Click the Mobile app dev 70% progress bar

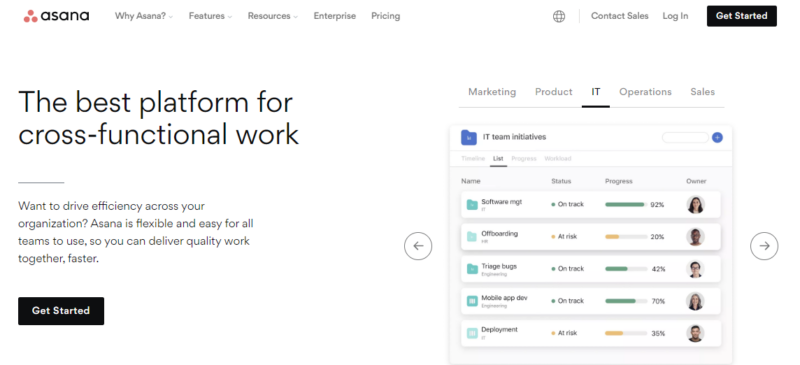click(x=626, y=301)
